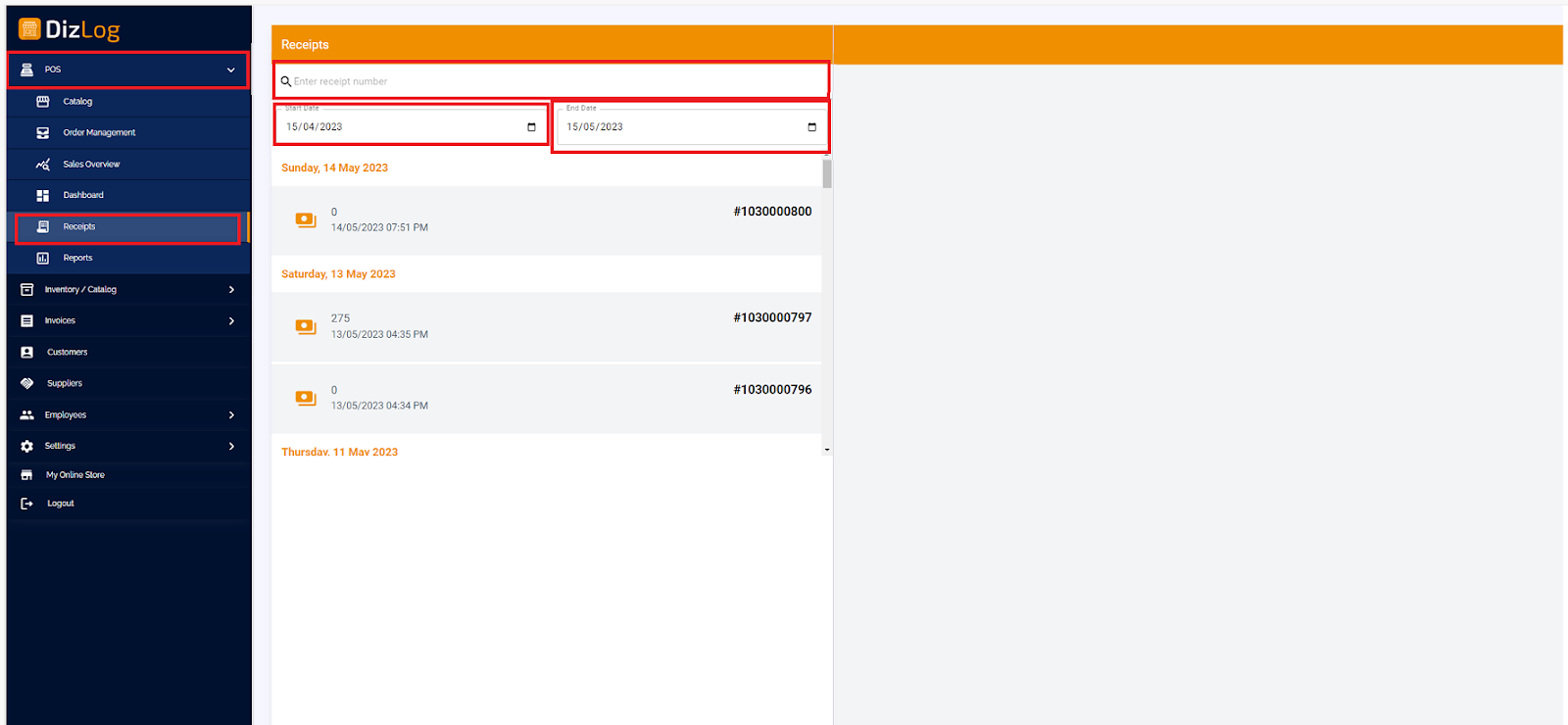Viewport: 1568px width, 725px height.
Task: Click the Sunday, 14 May 2023 header
Action: pyautogui.click(x=334, y=169)
